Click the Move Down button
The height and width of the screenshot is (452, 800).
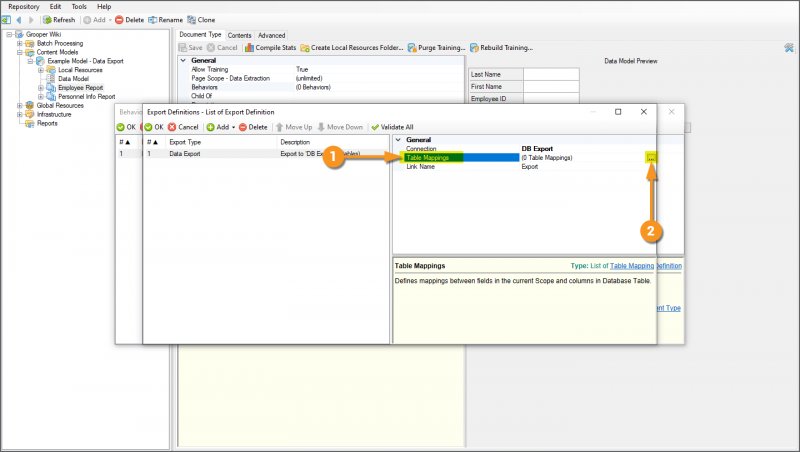340,127
